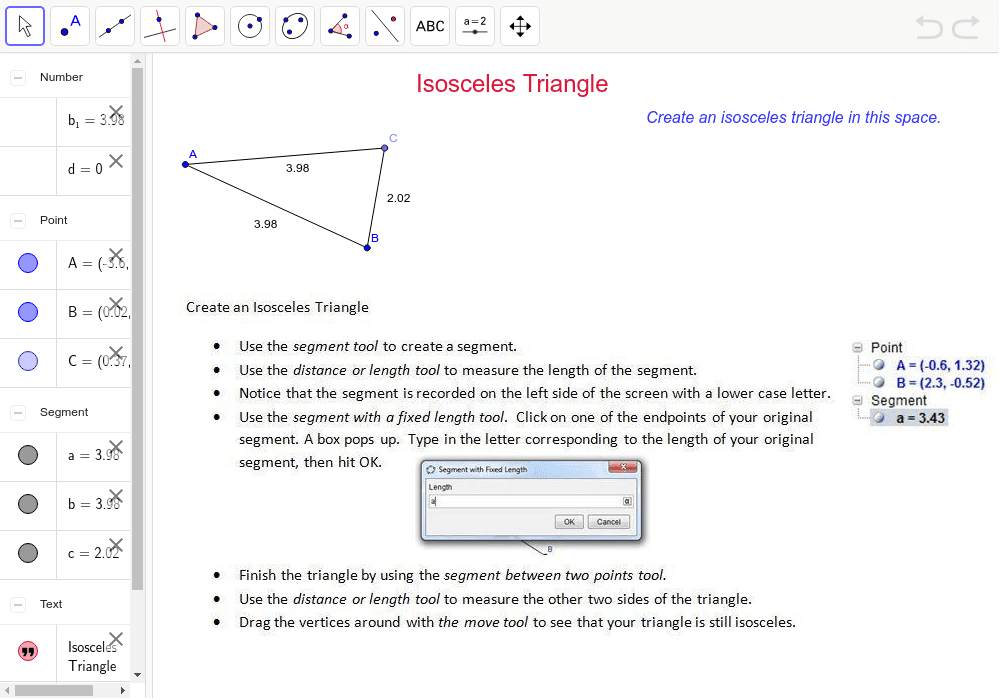Viewport: 1000px width, 700px height.
Task: Delete the Isosceles Triangle text object
Action: [116, 639]
